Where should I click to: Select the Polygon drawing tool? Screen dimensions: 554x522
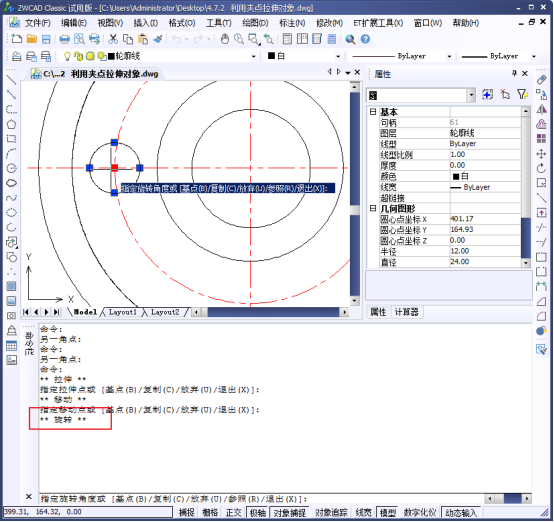[12, 124]
